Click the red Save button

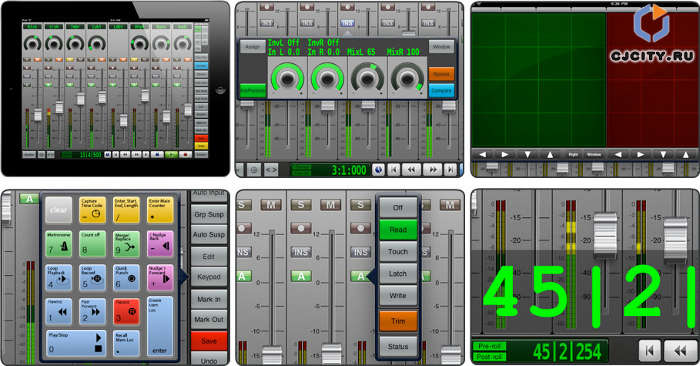tap(209, 341)
